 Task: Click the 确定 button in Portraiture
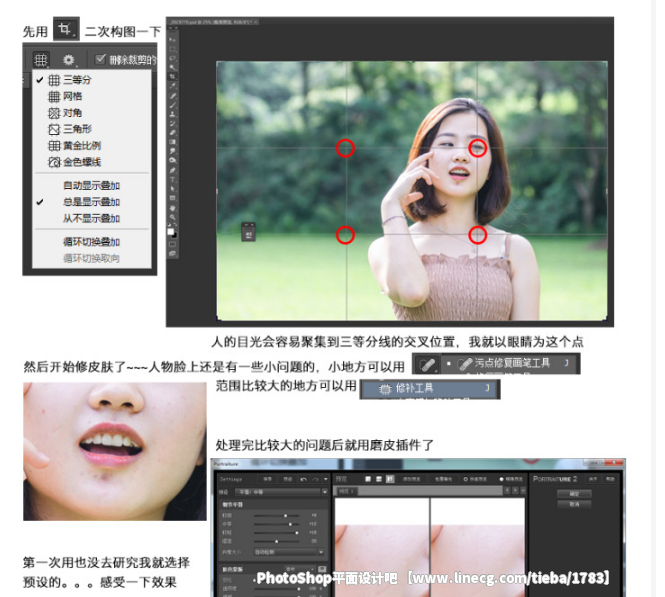[x=574, y=494]
